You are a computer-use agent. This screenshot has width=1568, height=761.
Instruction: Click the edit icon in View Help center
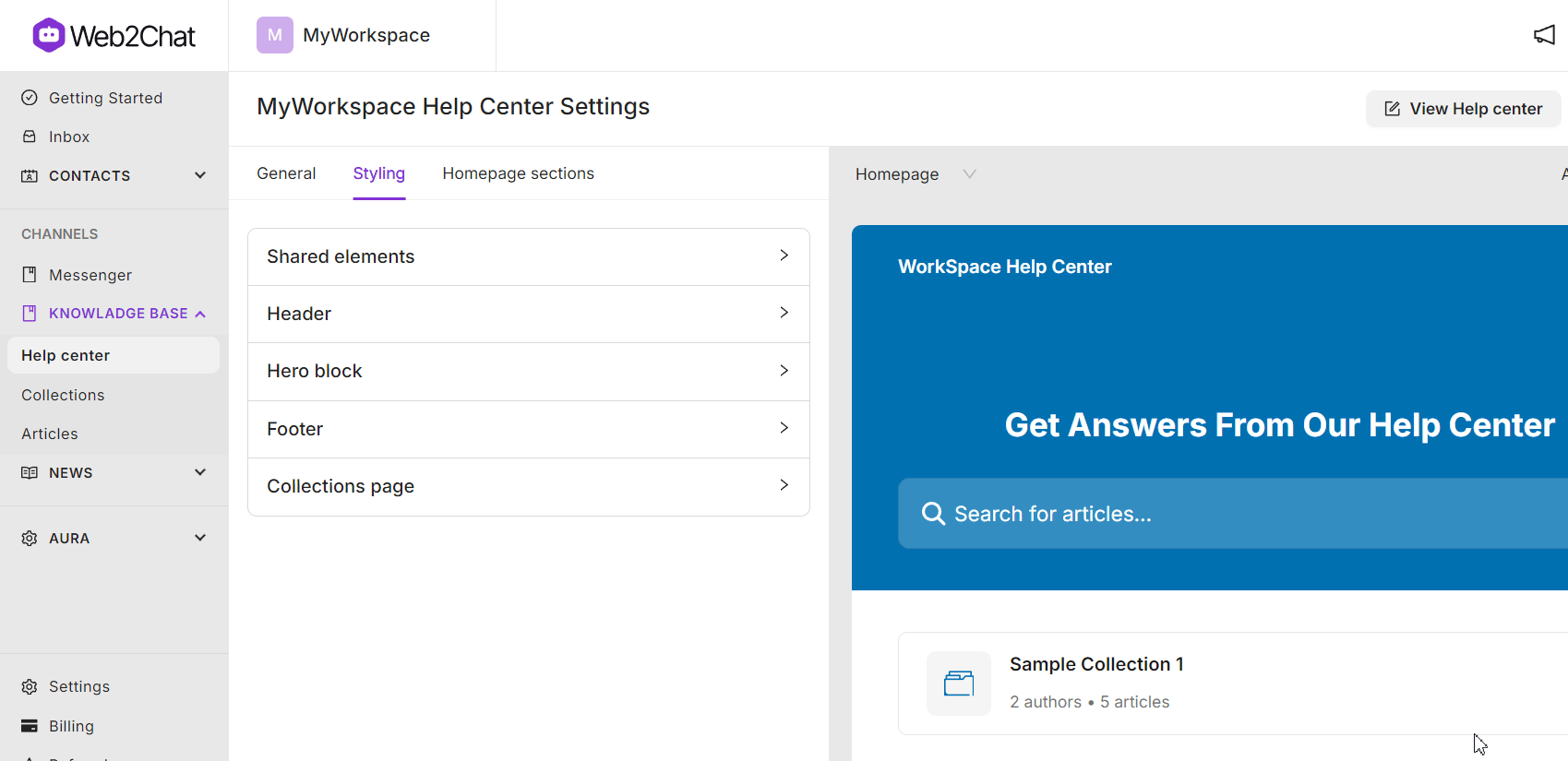point(1393,109)
